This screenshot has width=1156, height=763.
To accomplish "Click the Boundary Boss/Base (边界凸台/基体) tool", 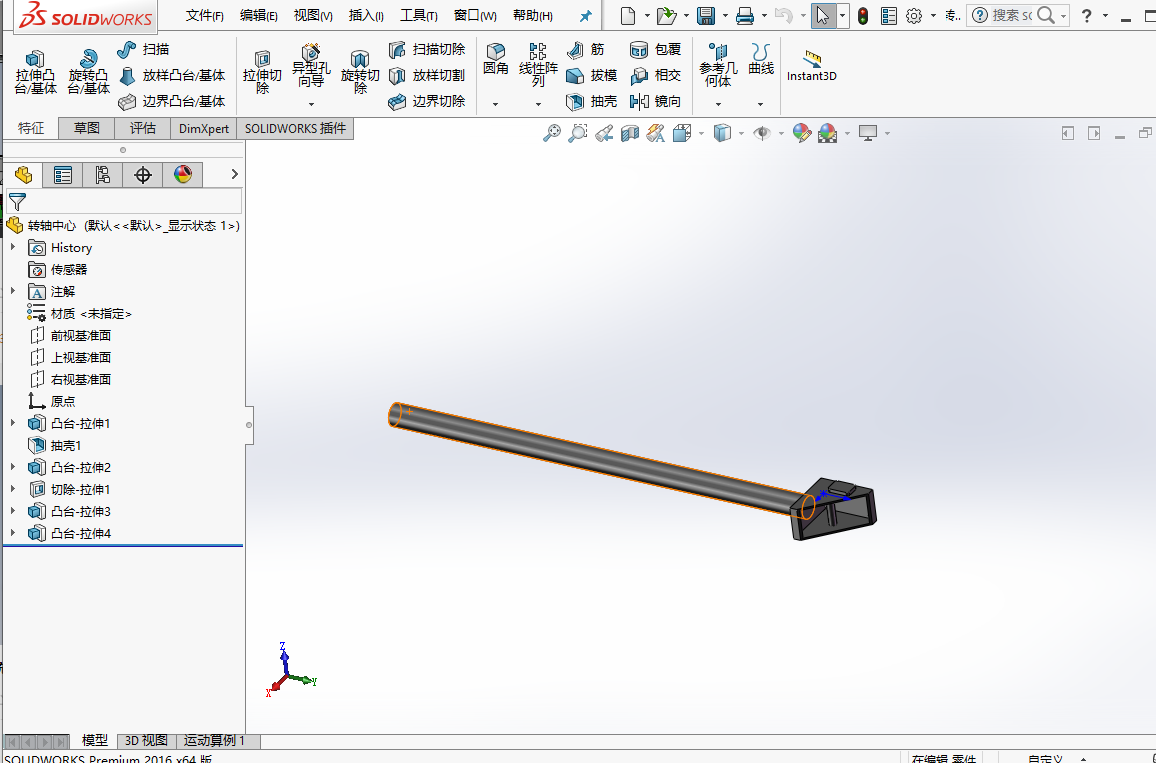I will (x=171, y=101).
